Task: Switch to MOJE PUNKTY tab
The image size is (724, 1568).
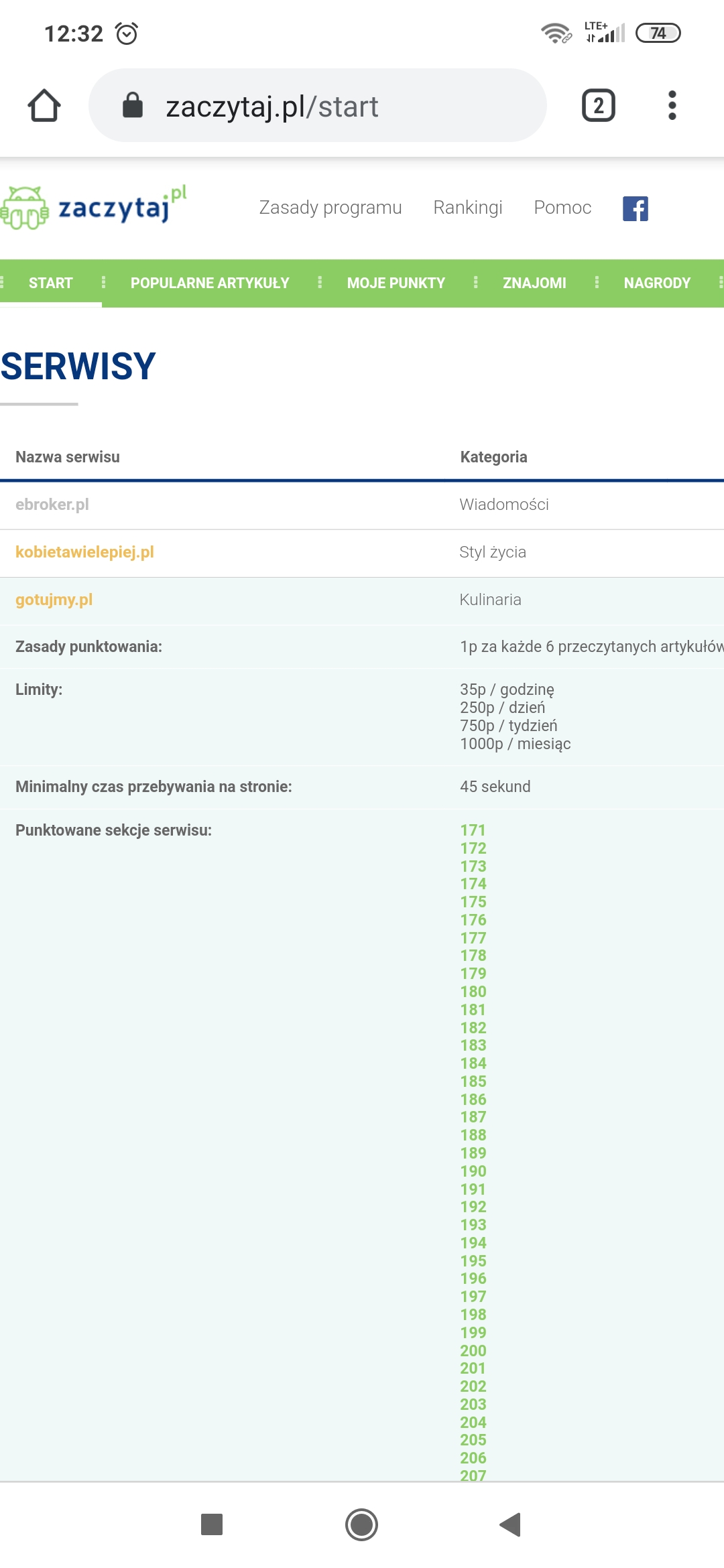Action: 396,283
